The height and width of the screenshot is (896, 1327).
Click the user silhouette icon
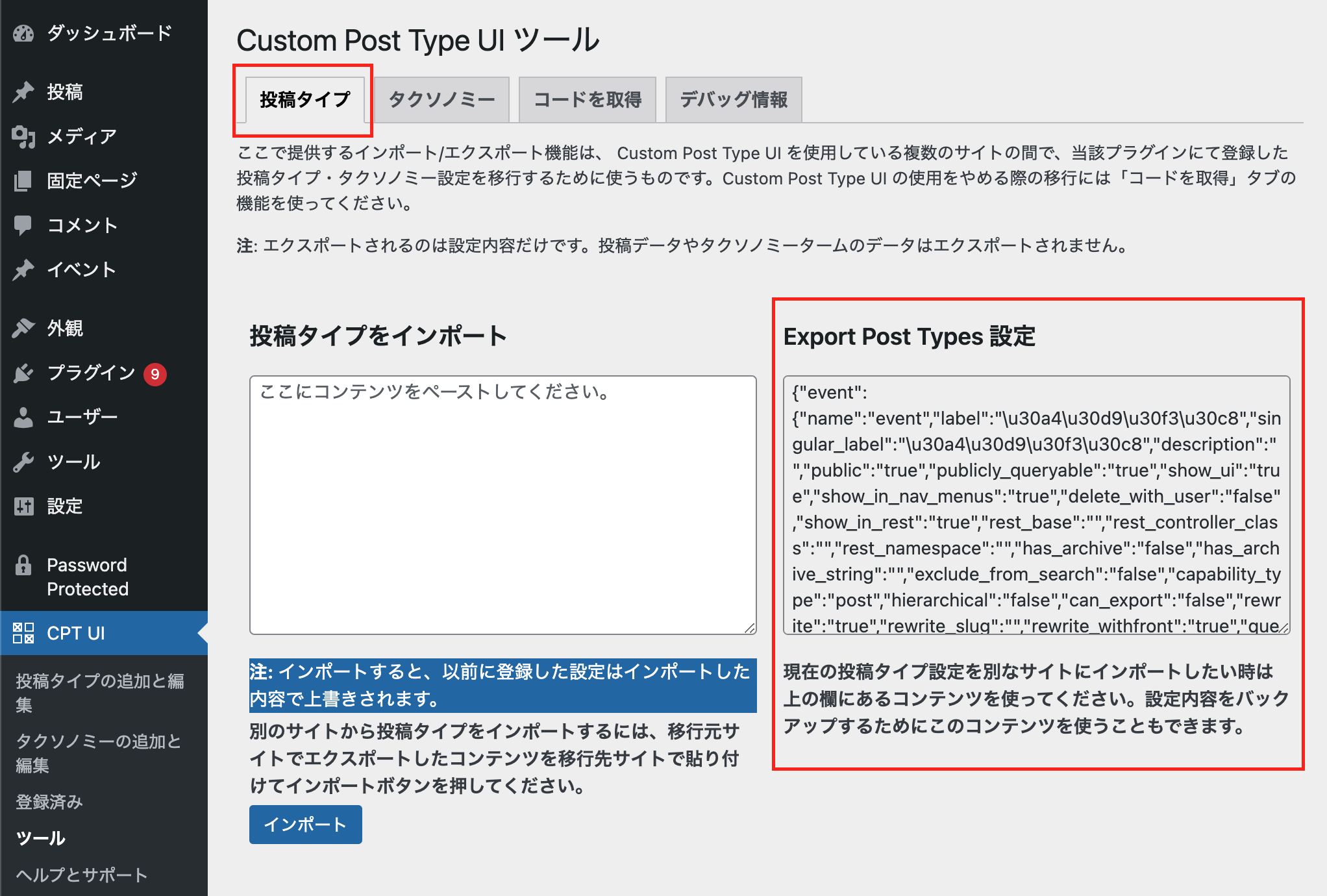pyautogui.click(x=23, y=417)
